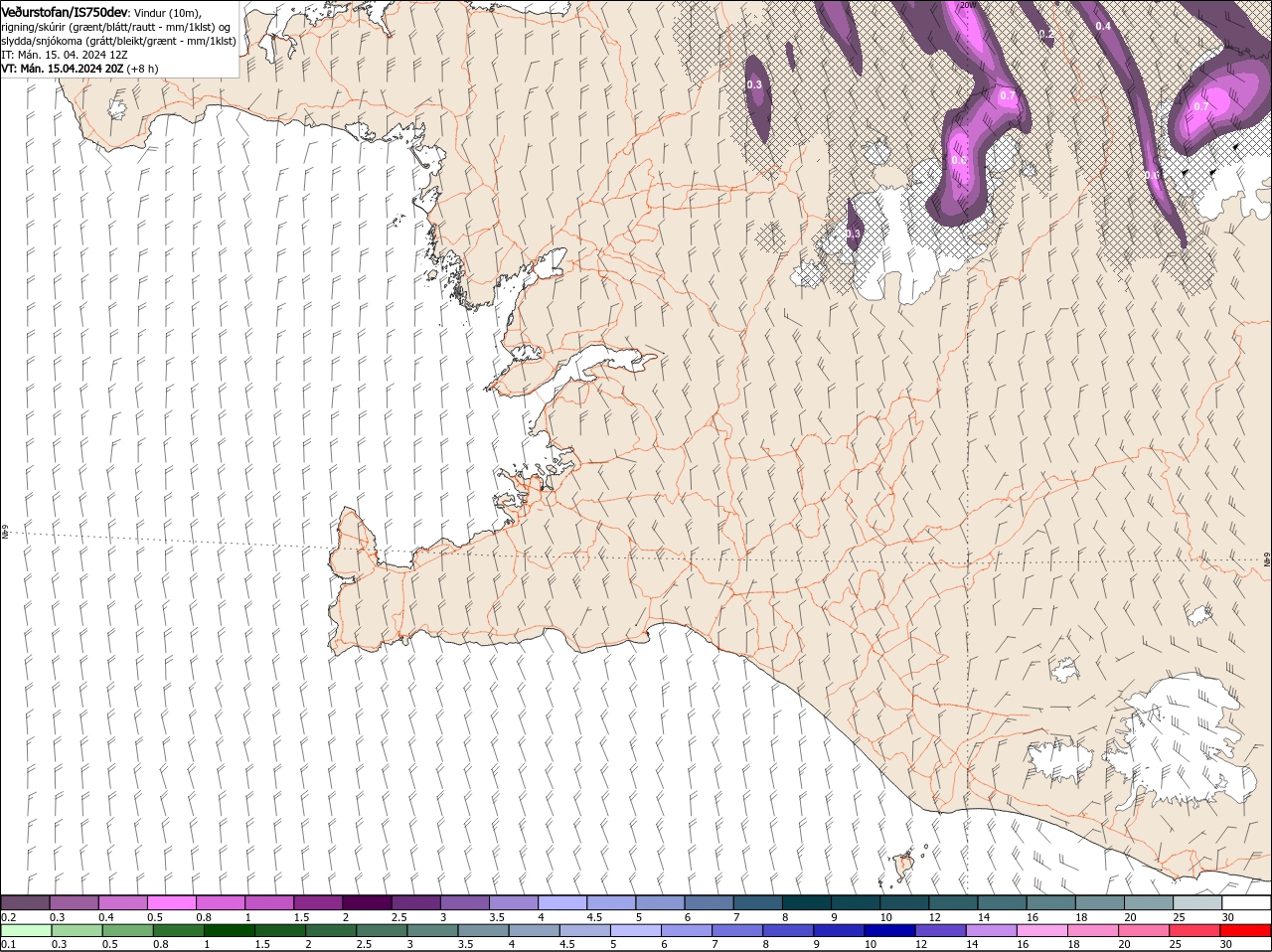
Task: Click the 20W longitude label
Action: (968, 5)
